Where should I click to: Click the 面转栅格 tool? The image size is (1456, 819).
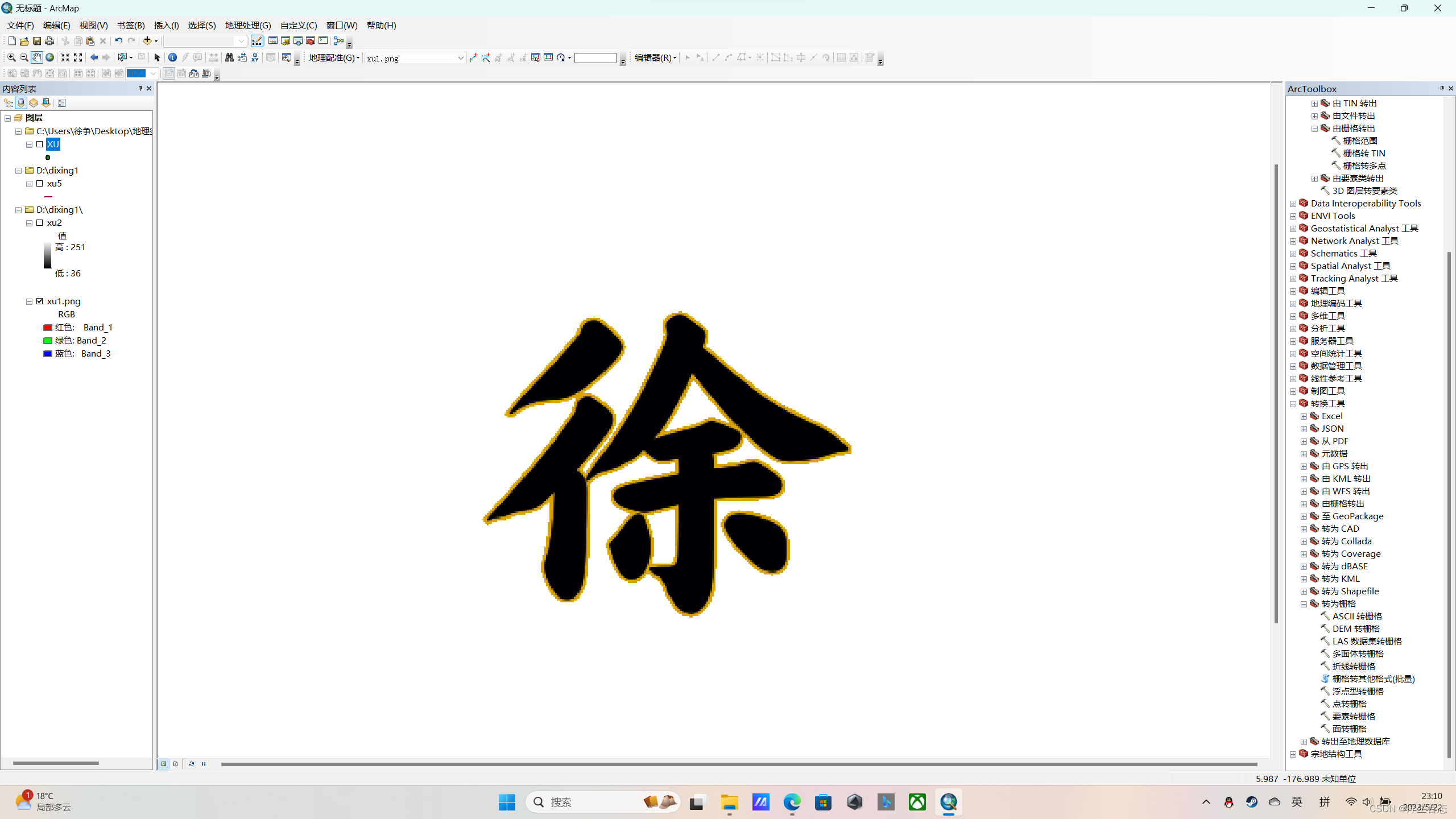(1349, 729)
